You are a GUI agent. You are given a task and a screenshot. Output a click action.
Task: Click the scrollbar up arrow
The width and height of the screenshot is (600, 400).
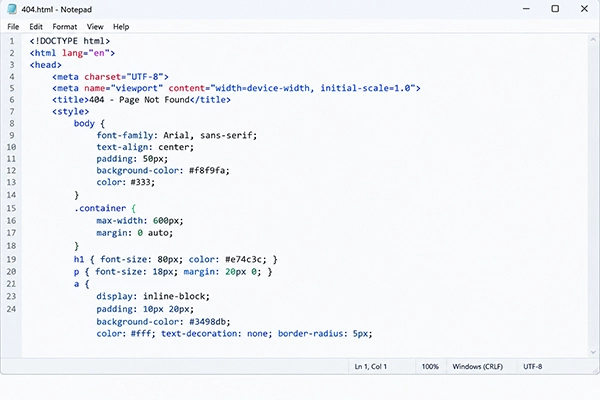tap(593, 39)
